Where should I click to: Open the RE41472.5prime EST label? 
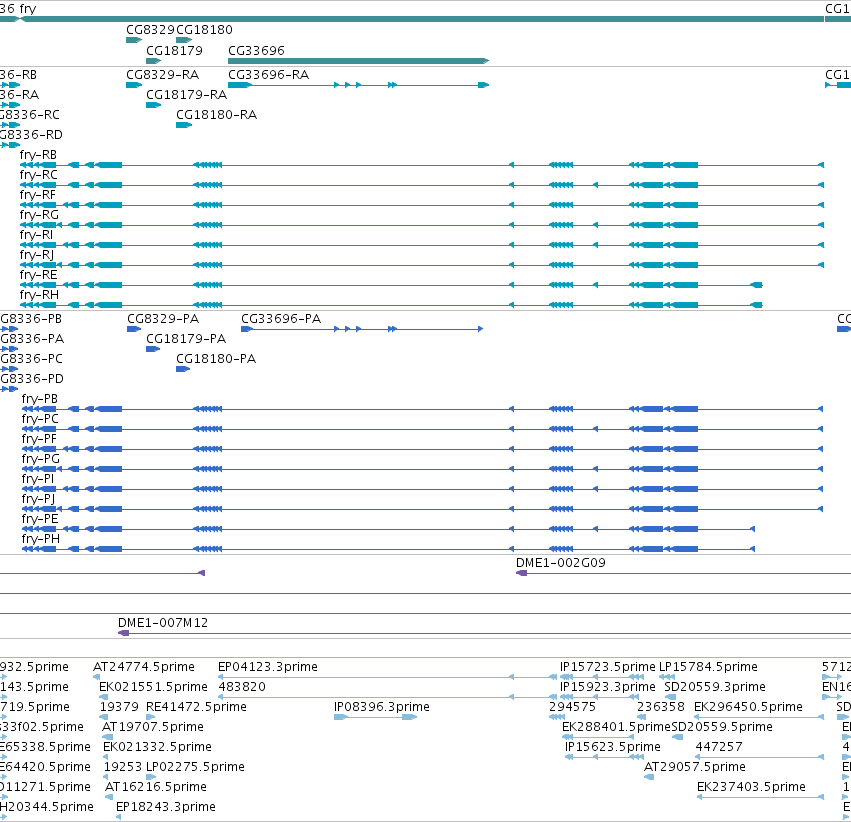pyautogui.click(x=196, y=707)
